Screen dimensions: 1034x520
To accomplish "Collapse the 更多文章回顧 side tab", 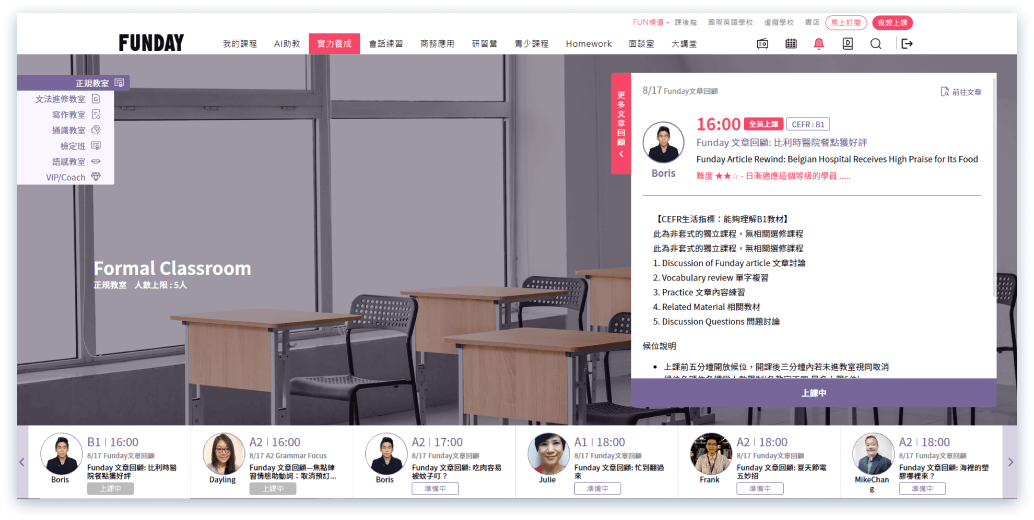I will [621, 124].
